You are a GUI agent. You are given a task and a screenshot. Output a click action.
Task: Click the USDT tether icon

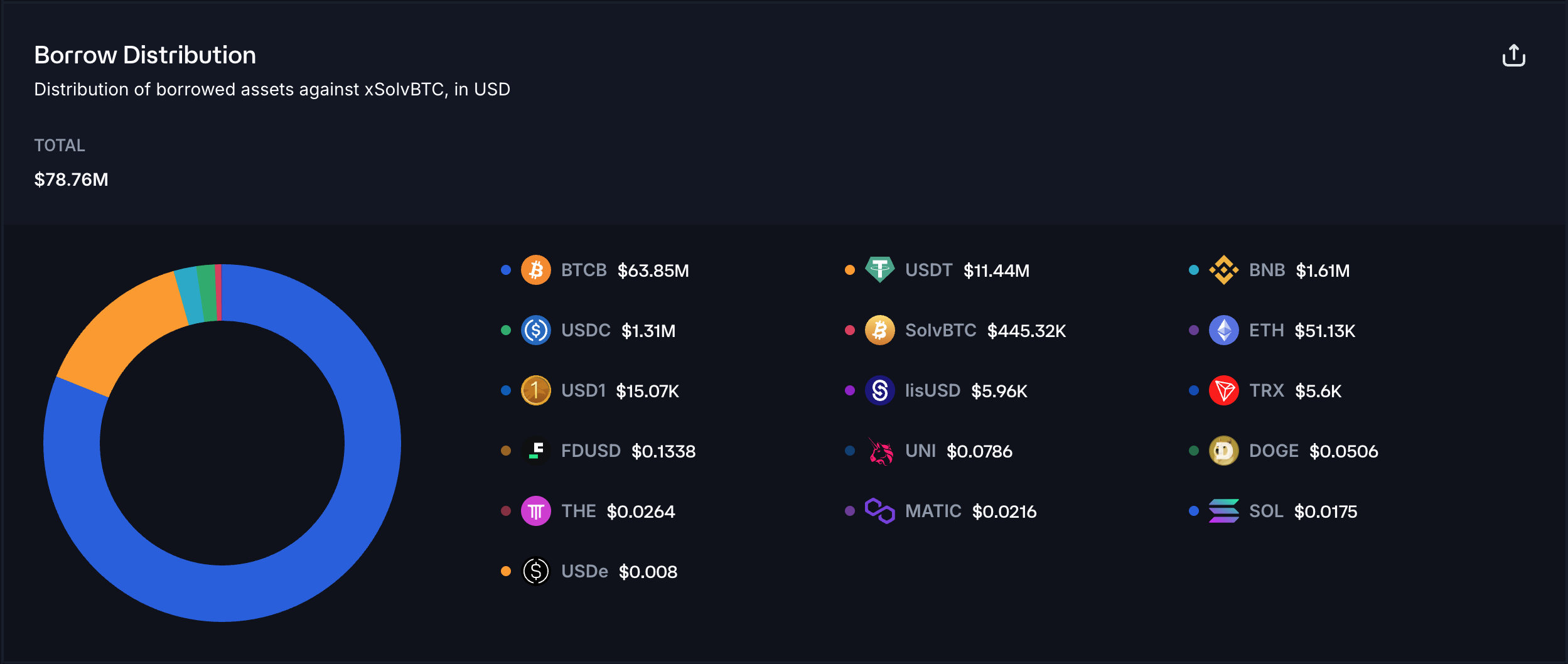coord(879,270)
